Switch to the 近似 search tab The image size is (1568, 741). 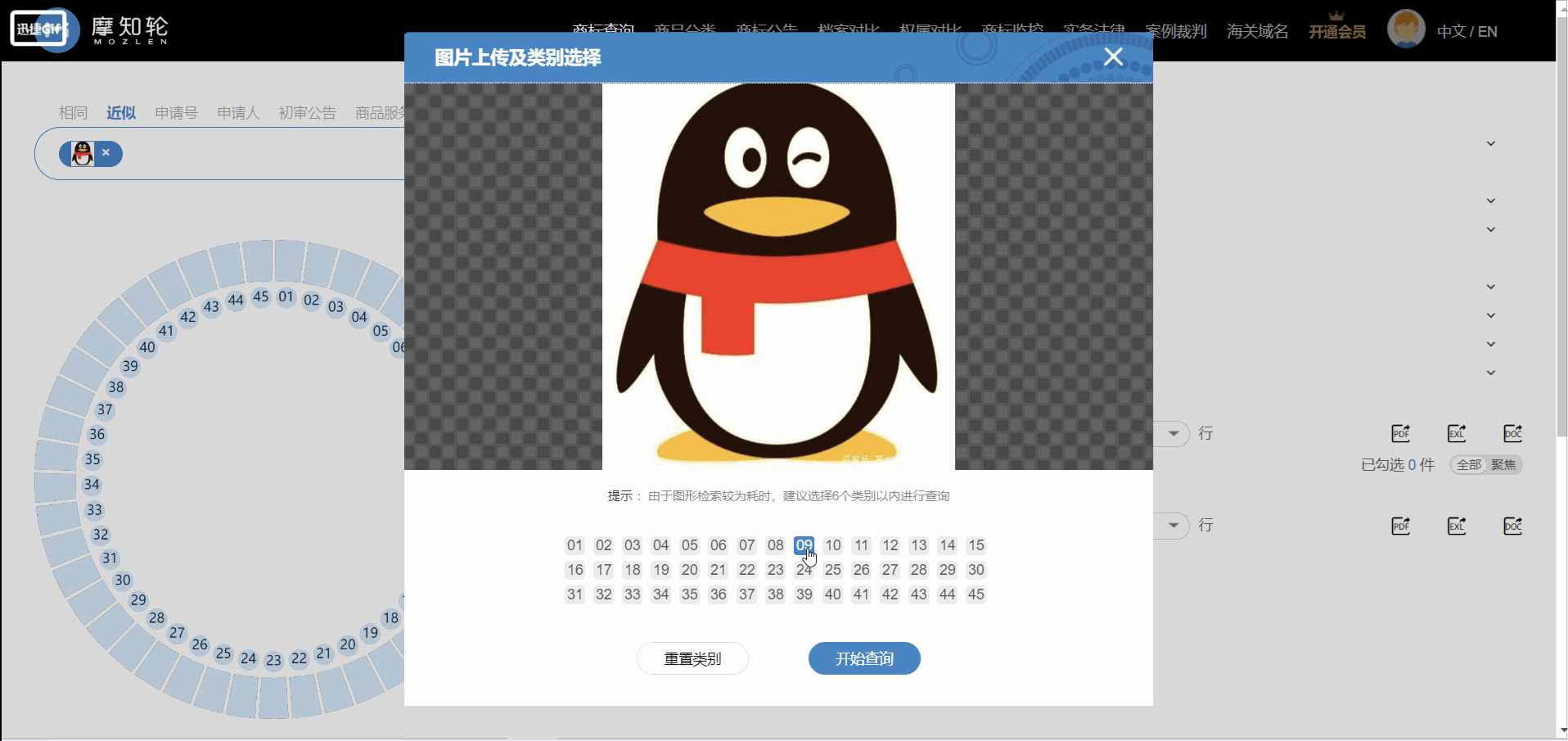[121, 113]
